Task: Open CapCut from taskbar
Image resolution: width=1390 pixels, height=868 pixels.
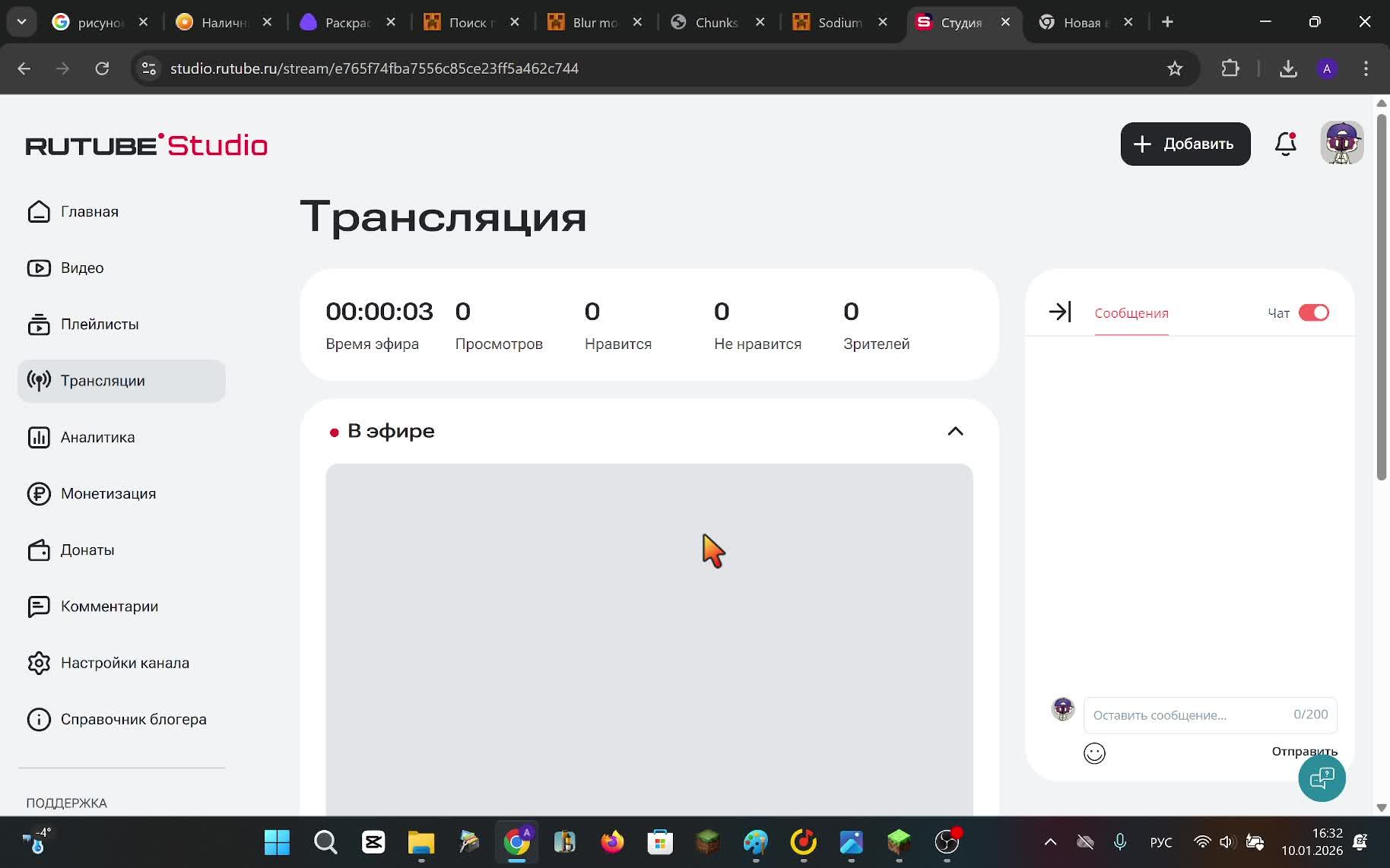Action: (x=373, y=842)
